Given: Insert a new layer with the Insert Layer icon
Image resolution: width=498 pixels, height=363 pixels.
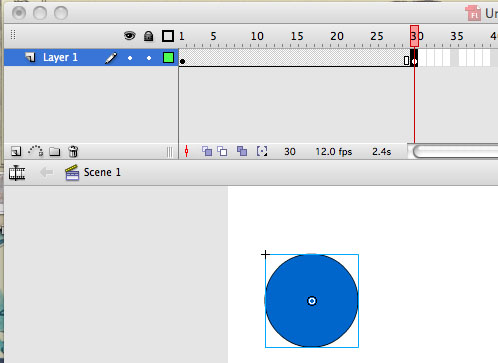Looking at the screenshot, I should coord(16,151).
